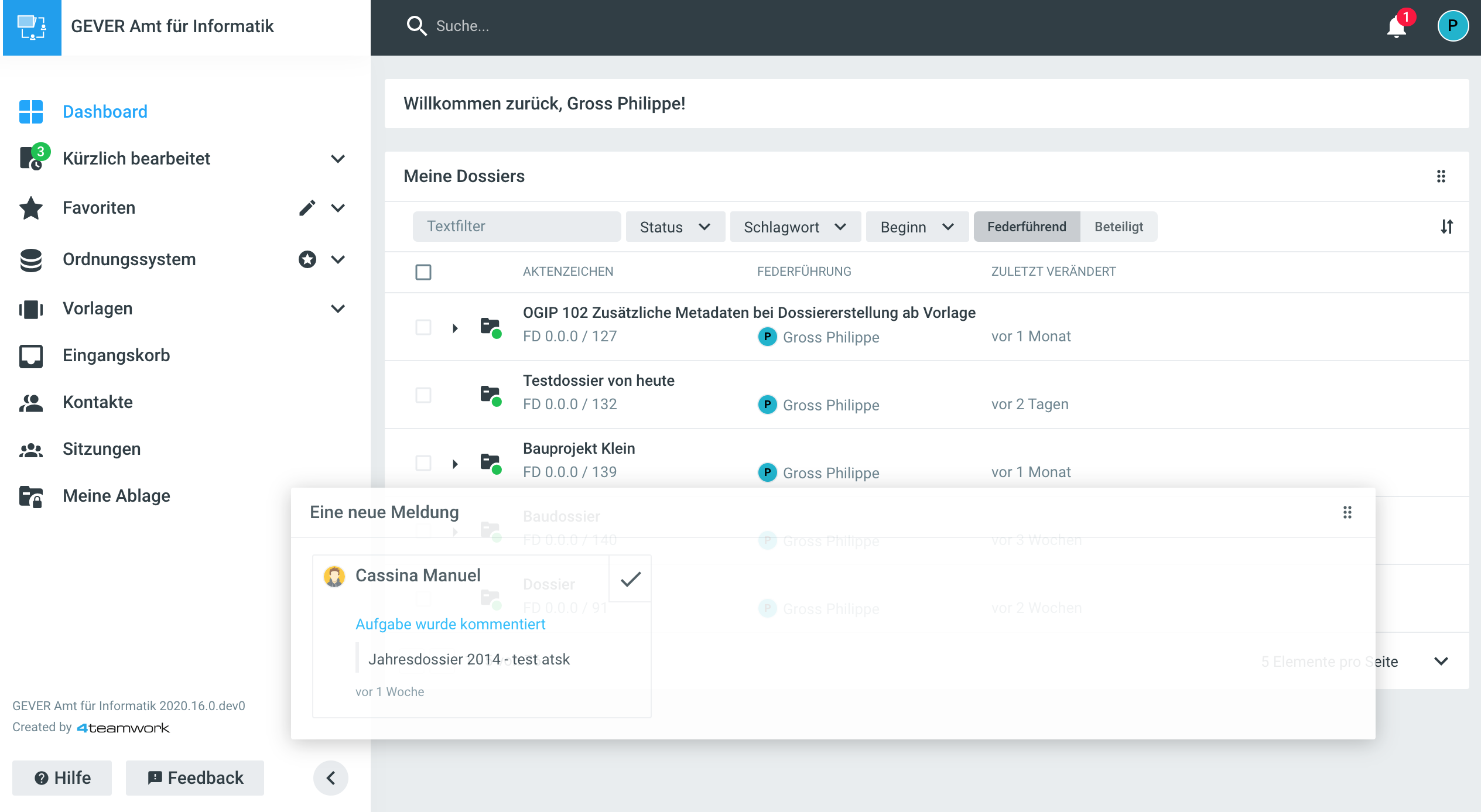The image size is (1481, 812).
Task: Open the Aufgabe wurde kommentiert link
Action: pos(450,624)
